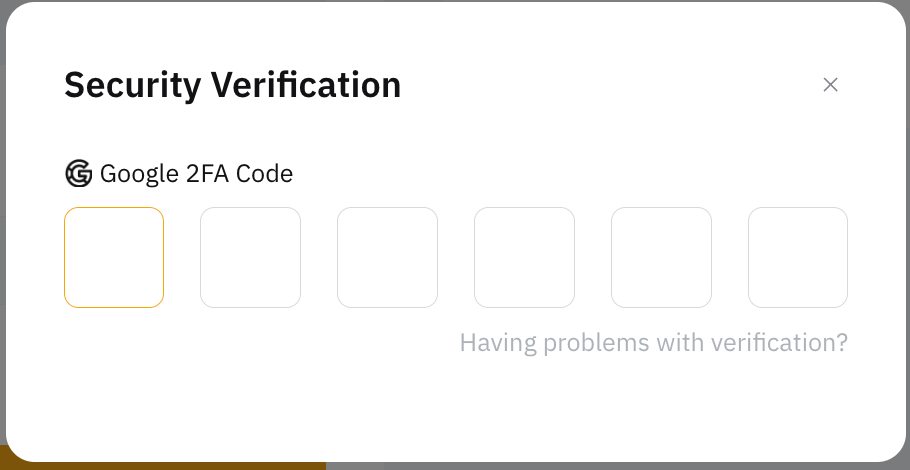Focus the sixth 2FA code digit box
This screenshot has width=910, height=470.
[798, 257]
